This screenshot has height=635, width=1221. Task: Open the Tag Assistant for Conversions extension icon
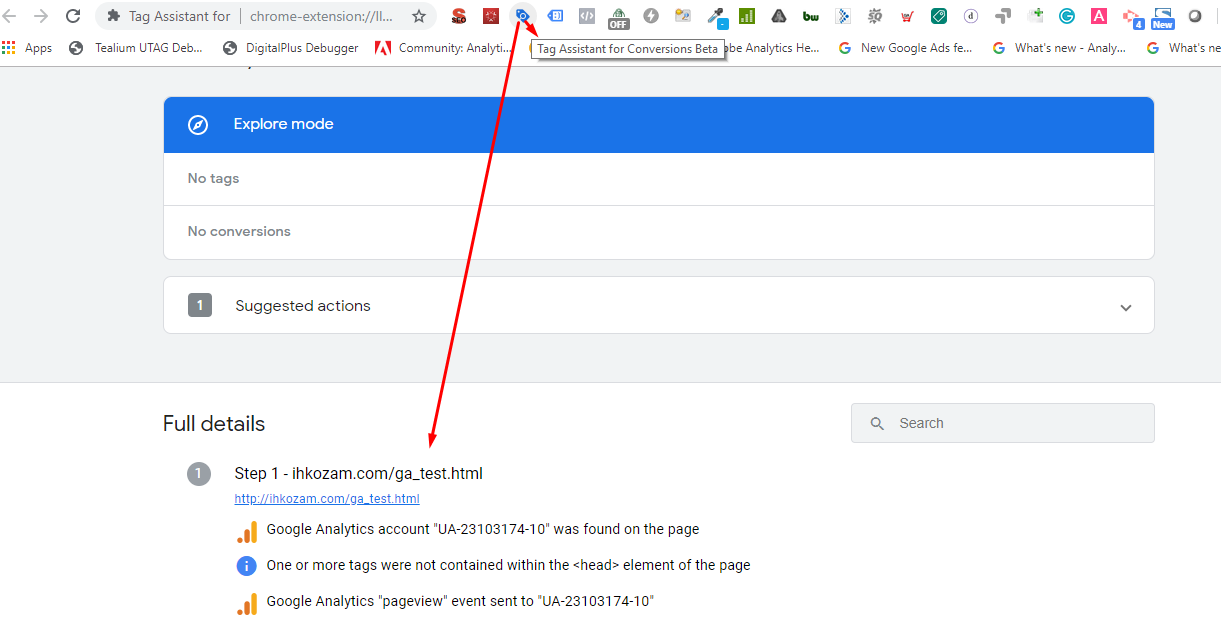click(x=522, y=15)
